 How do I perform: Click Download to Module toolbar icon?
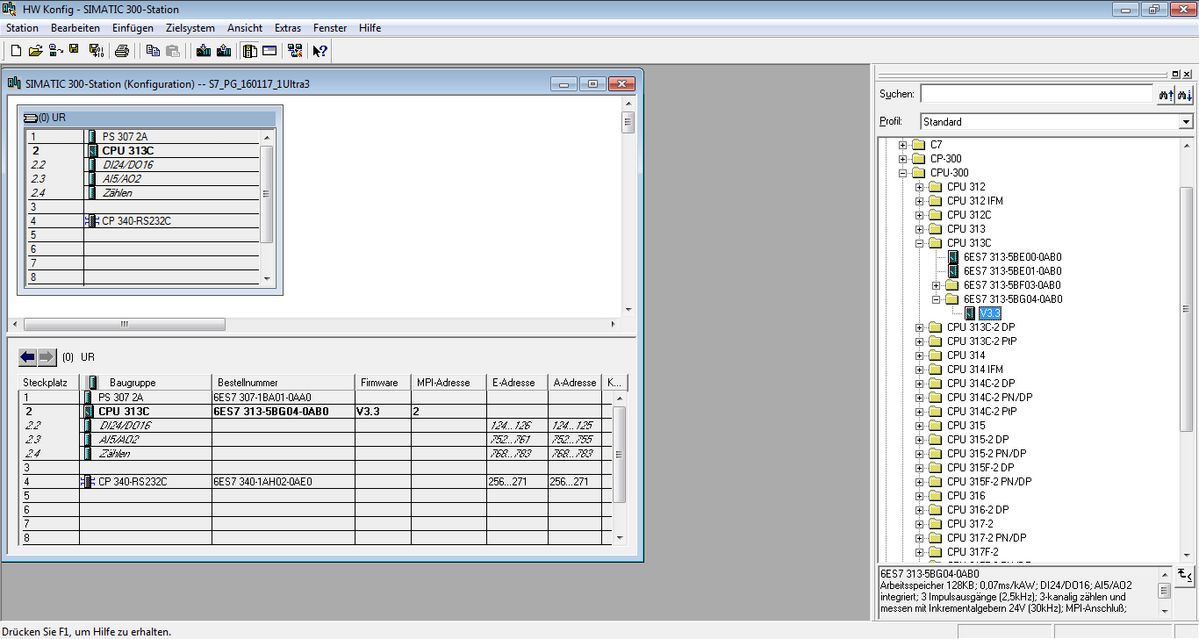(204, 50)
